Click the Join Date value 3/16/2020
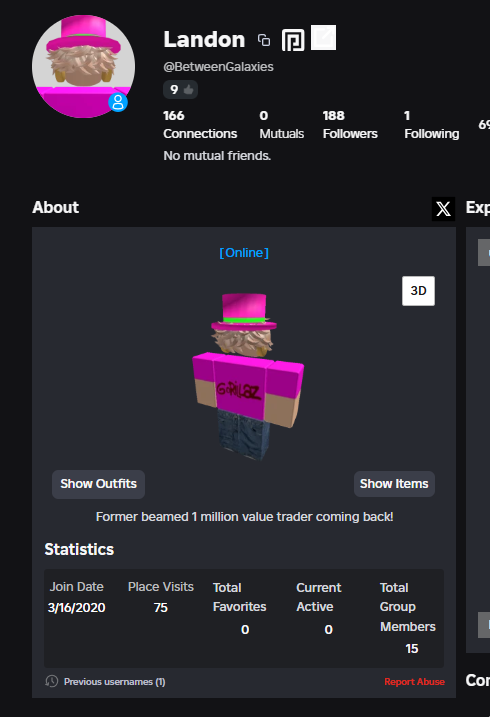The width and height of the screenshot is (490, 717). click(x=76, y=608)
